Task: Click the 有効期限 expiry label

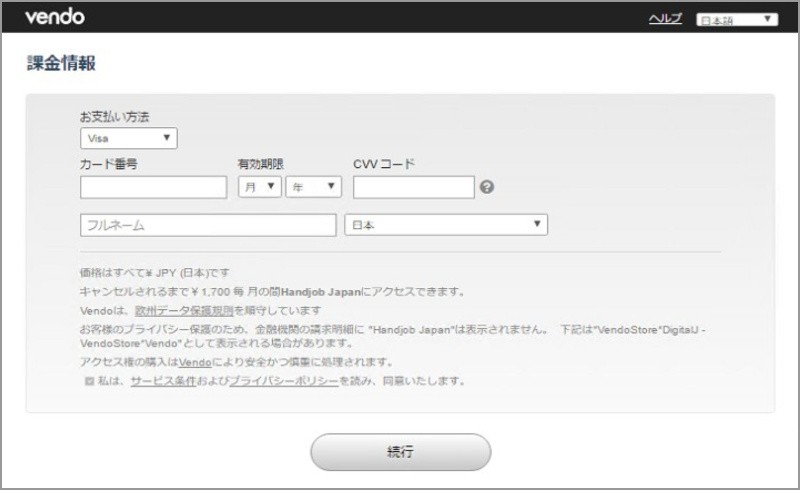Action: point(262,164)
